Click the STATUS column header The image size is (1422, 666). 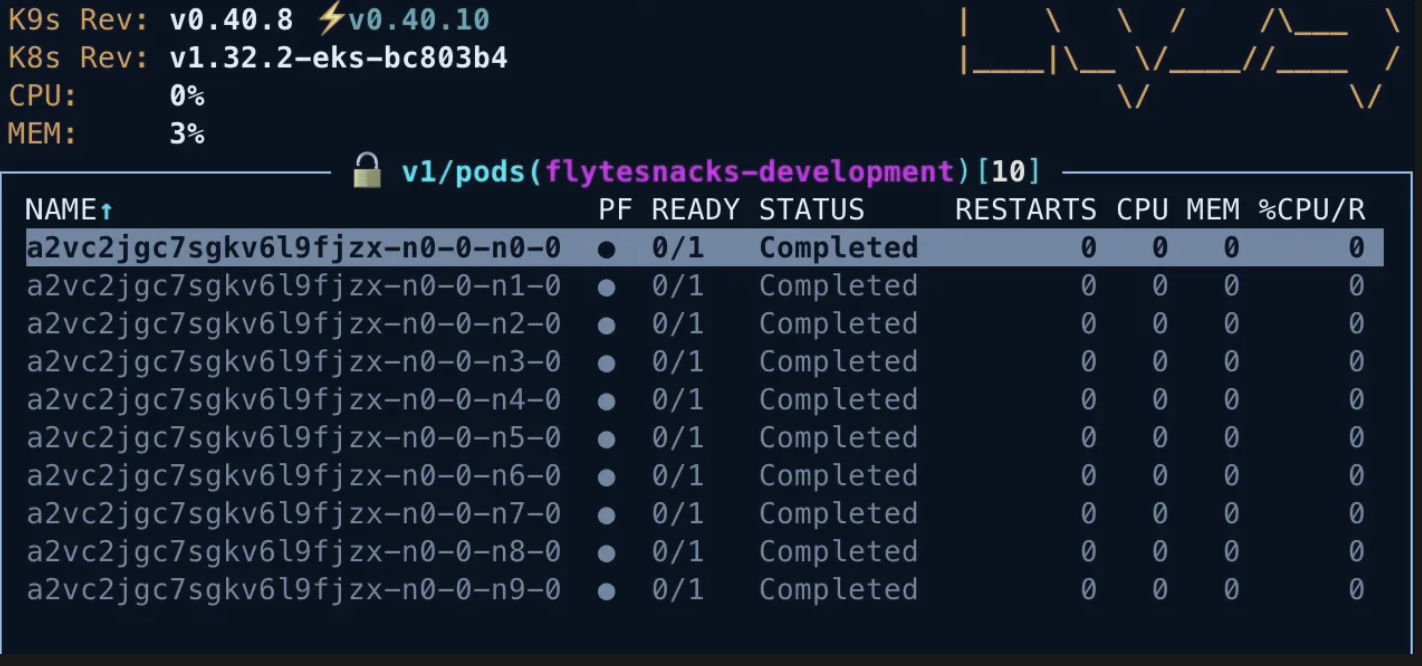pyautogui.click(x=811, y=210)
